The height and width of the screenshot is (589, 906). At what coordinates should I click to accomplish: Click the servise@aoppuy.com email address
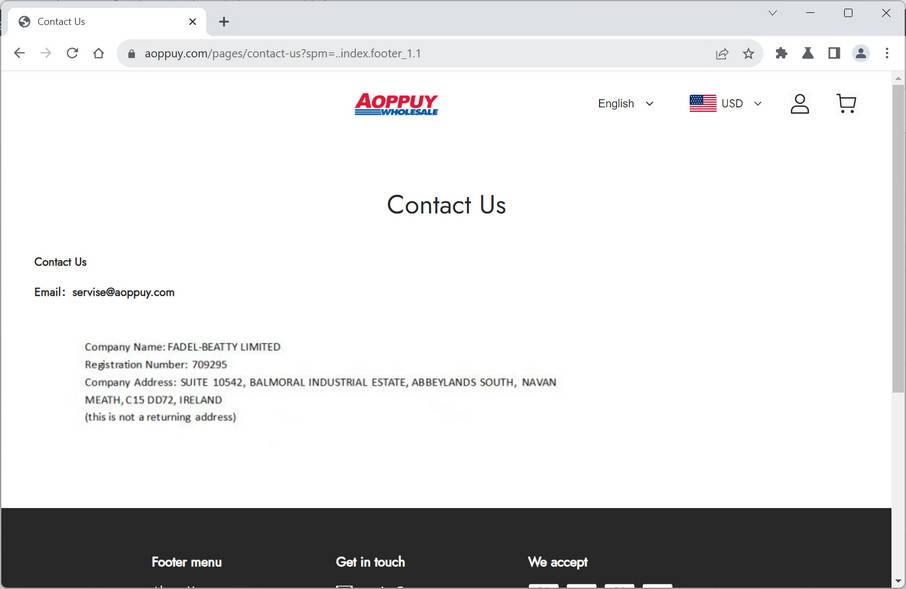tap(123, 292)
